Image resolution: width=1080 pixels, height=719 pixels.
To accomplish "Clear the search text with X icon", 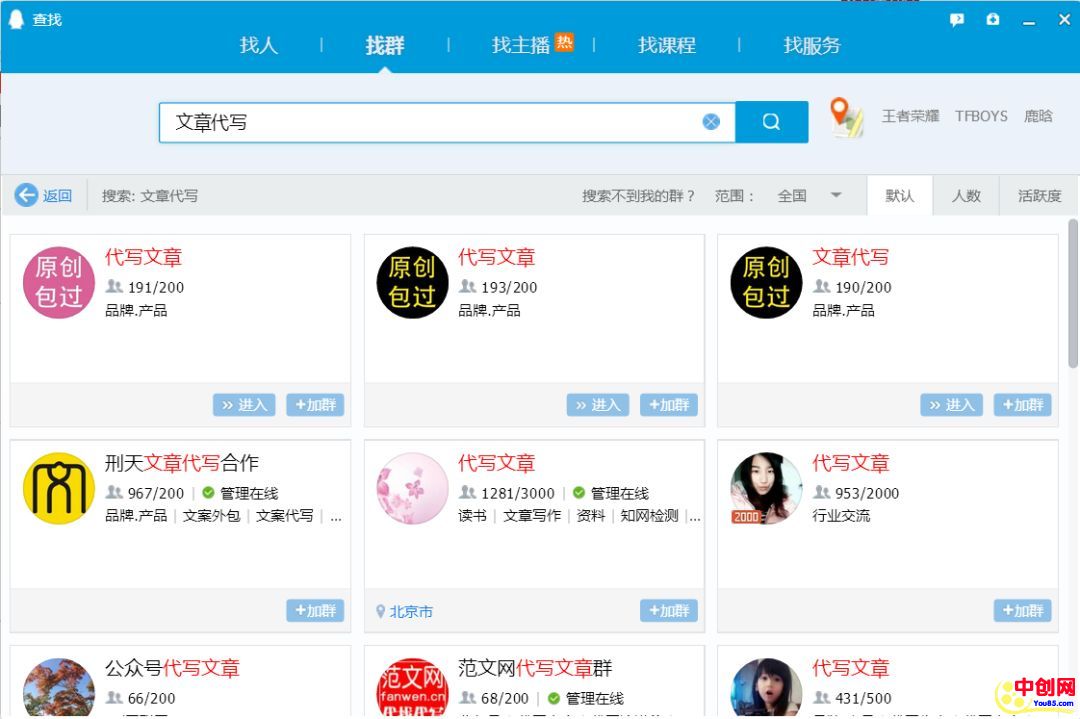I will (711, 122).
